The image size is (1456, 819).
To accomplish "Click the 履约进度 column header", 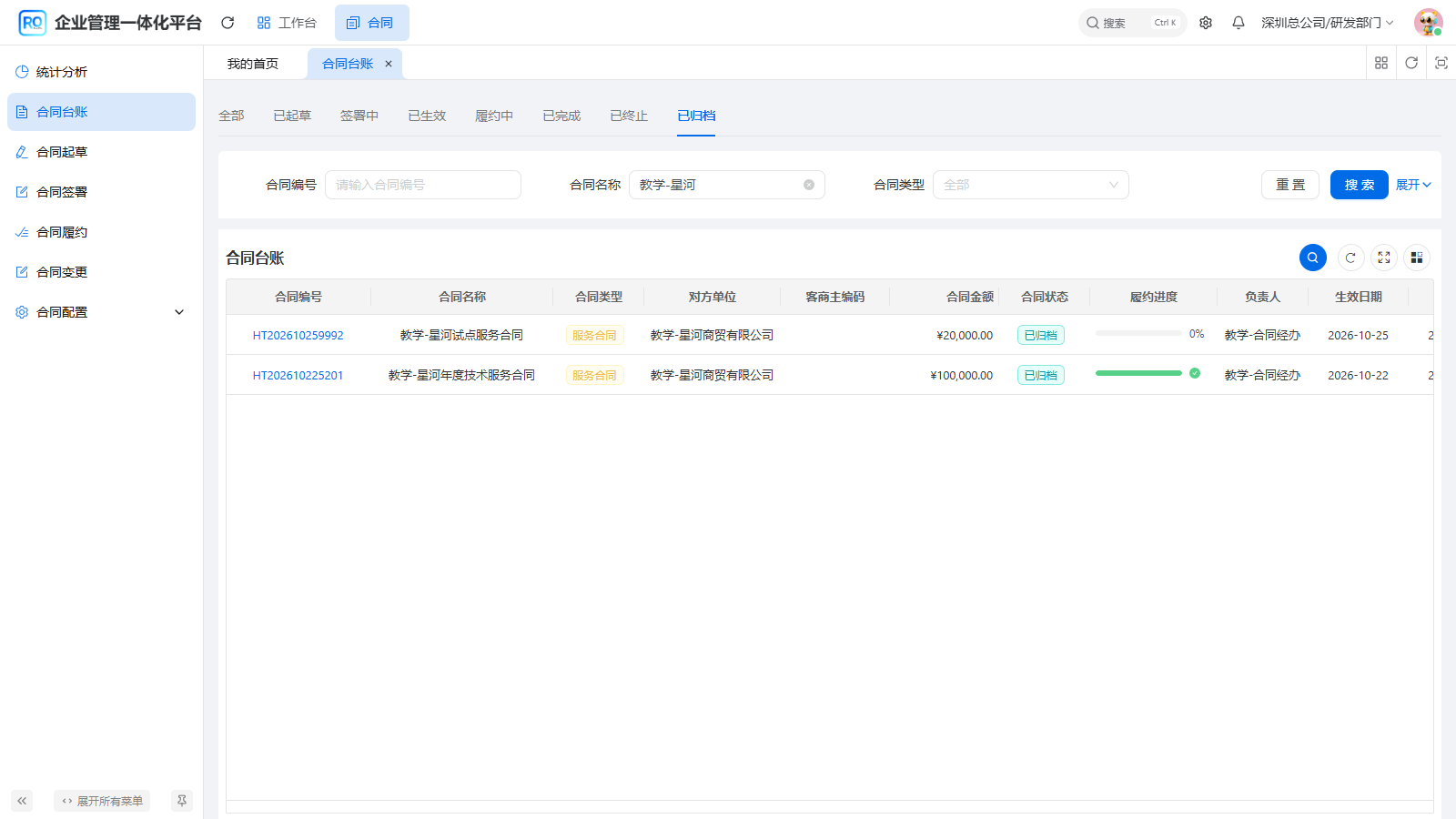I will [1154, 297].
